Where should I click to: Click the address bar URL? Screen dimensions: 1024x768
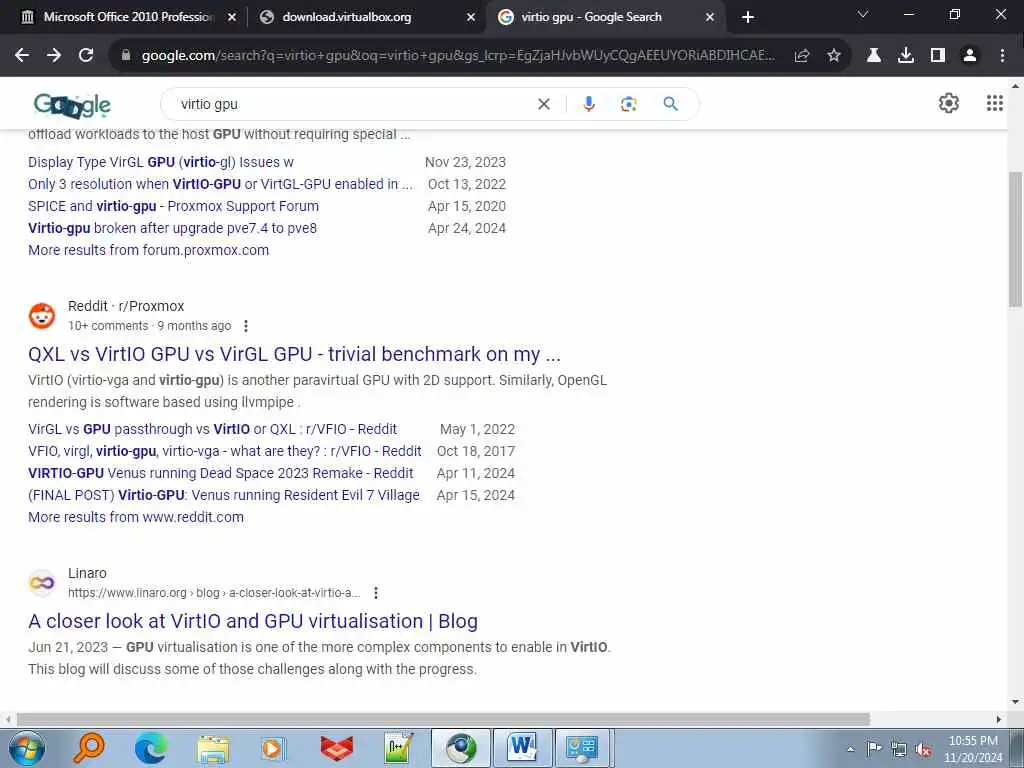point(458,56)
